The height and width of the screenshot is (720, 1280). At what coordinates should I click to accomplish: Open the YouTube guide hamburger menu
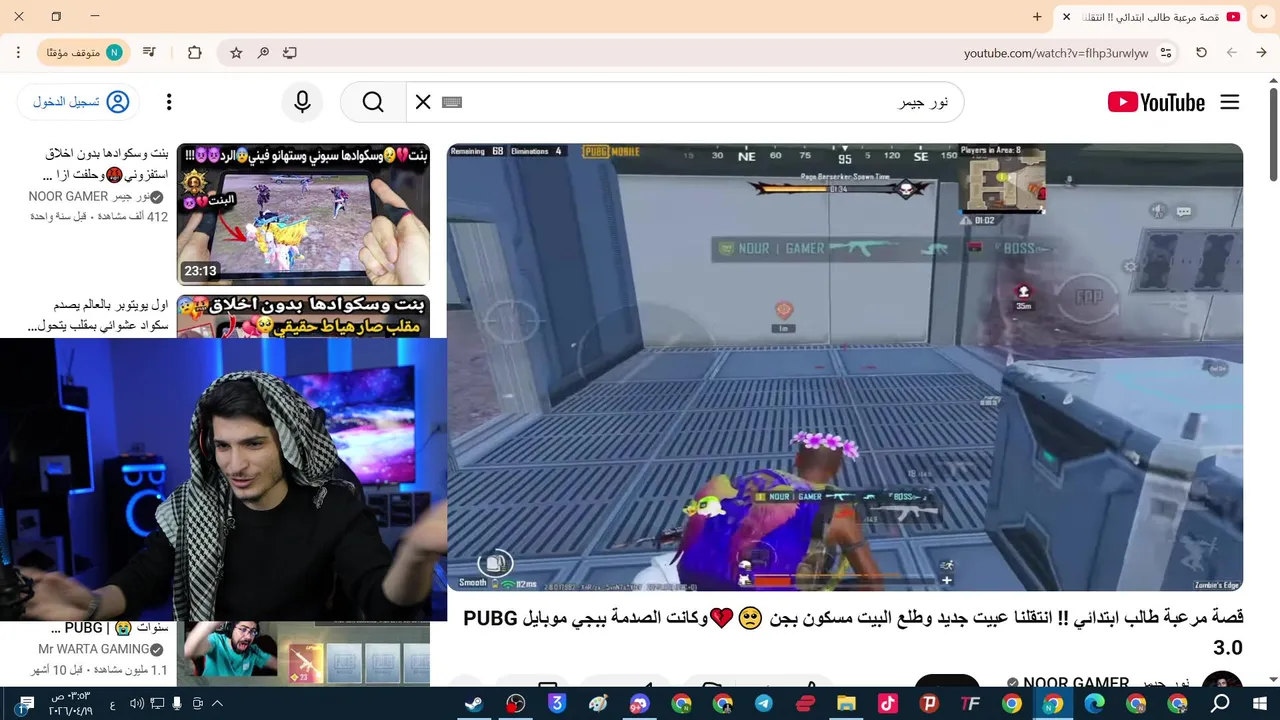(1230, 102)
